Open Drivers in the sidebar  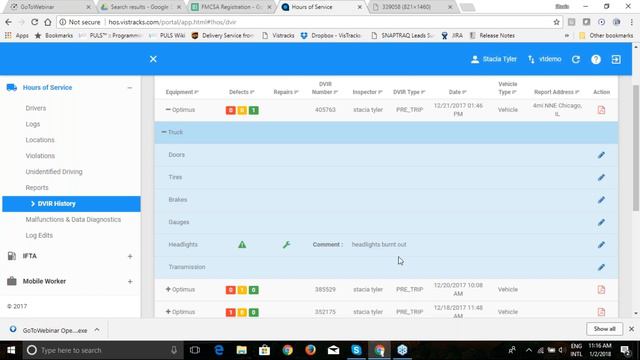coord(36,108)
